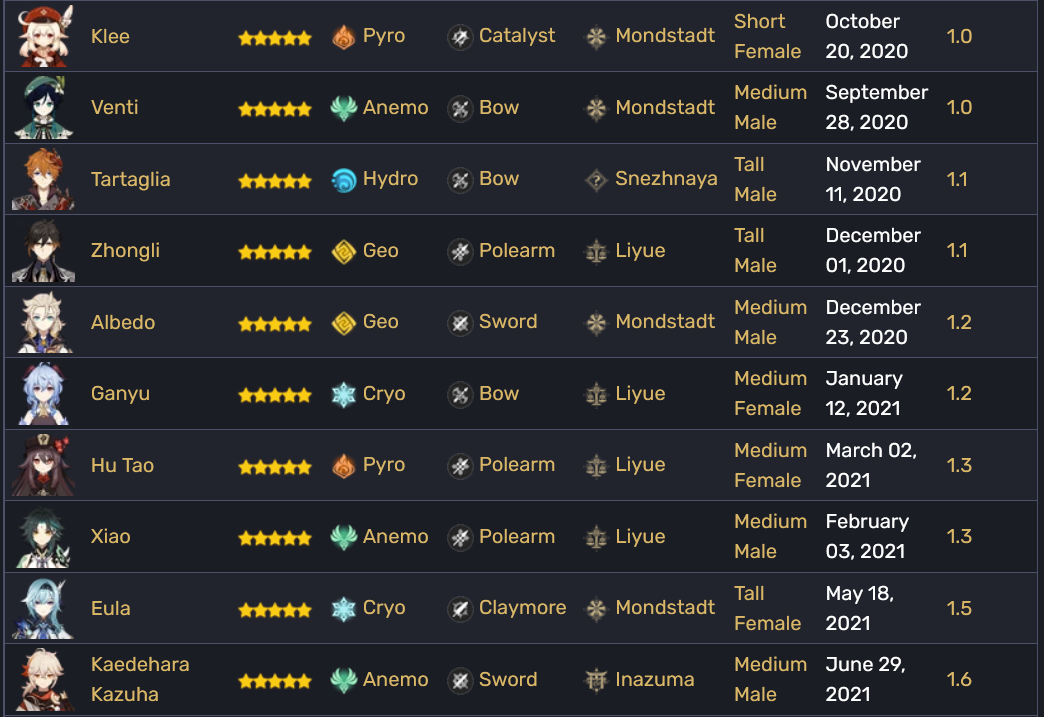
Task: Click the Claymore weapon icon for Eula
Action: (x=460, y=608)
